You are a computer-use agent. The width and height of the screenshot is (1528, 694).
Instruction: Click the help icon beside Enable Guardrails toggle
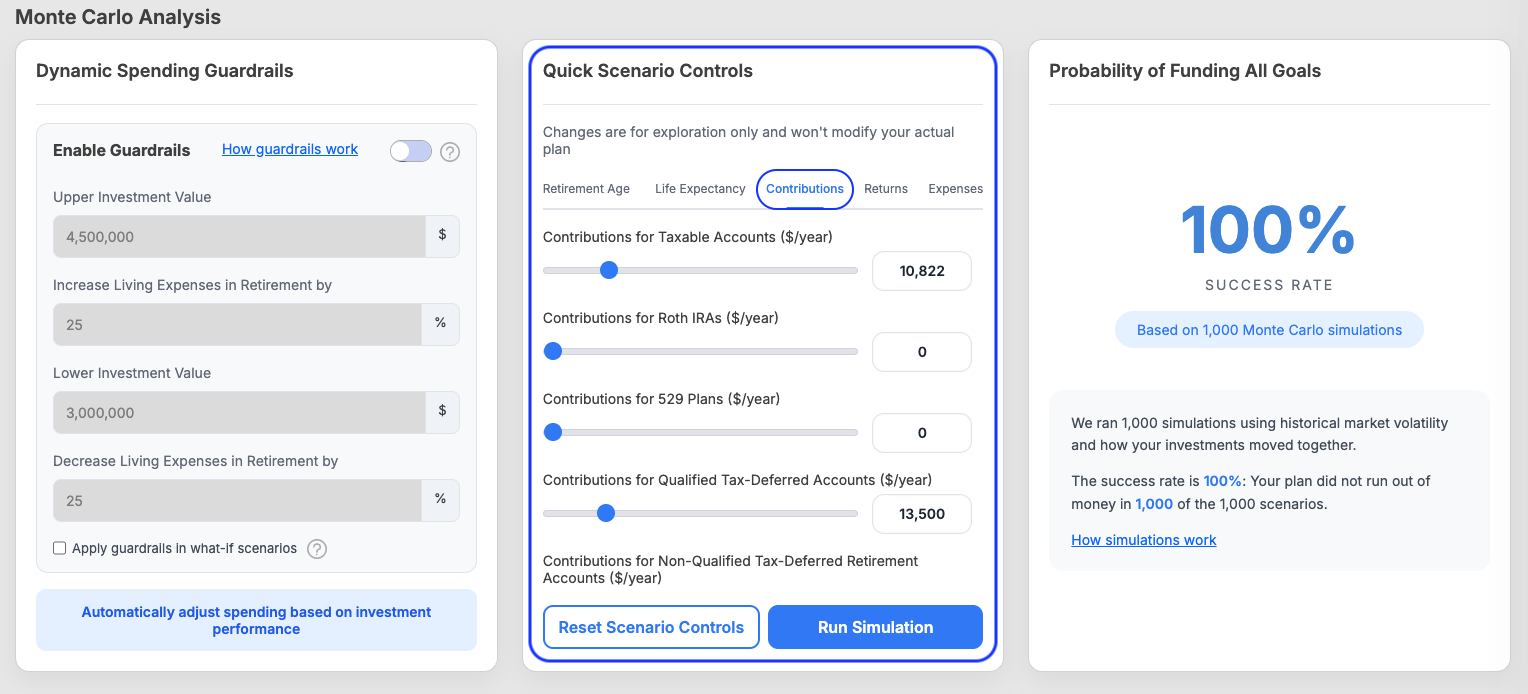click(450, 152)
